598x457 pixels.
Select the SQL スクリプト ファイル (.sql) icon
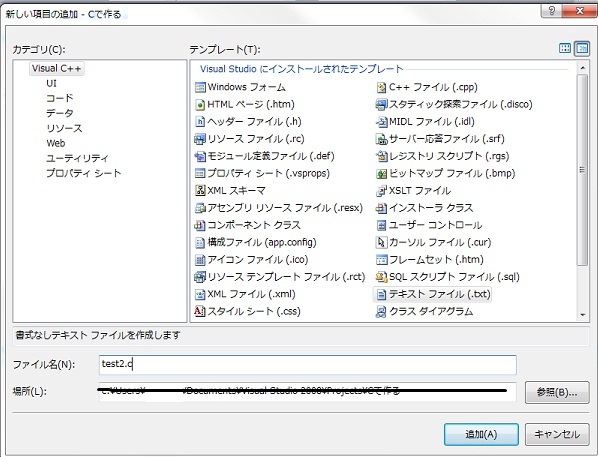[381, 277]
